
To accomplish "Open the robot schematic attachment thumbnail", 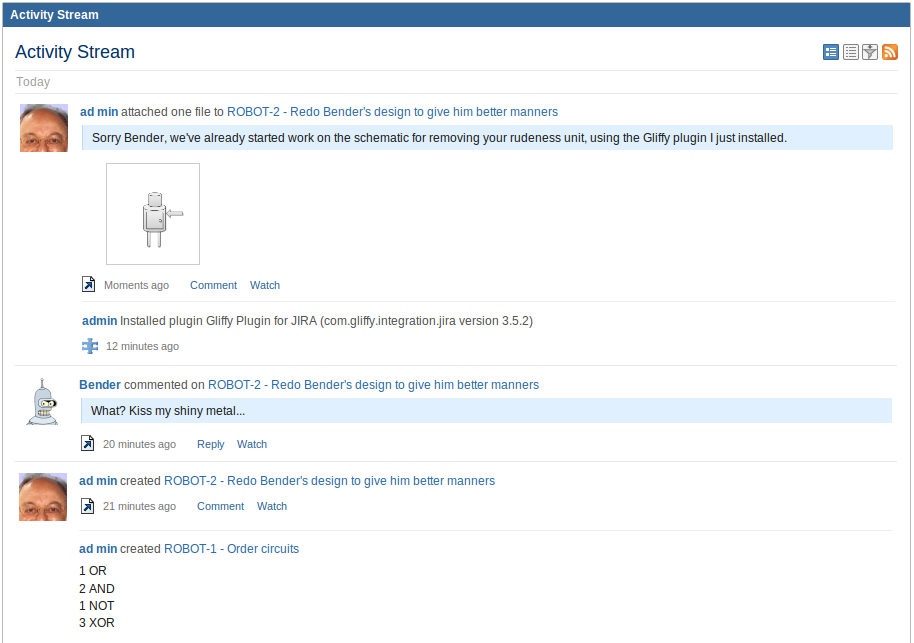I will tap(153, 214).
